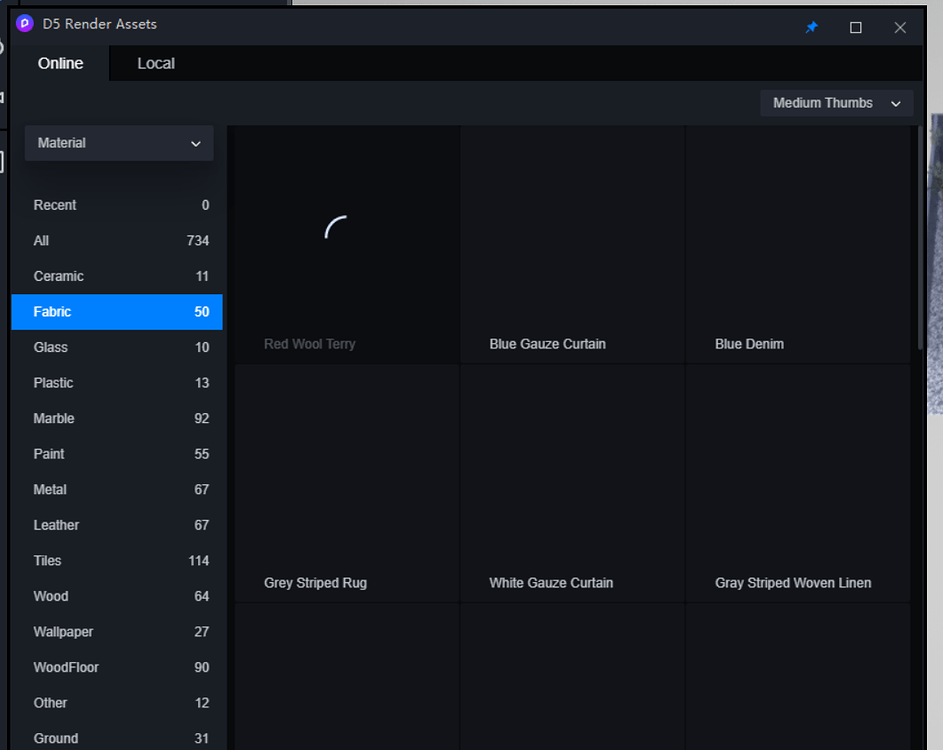
Task: Select the All materials category
Action: pos(117,241)
